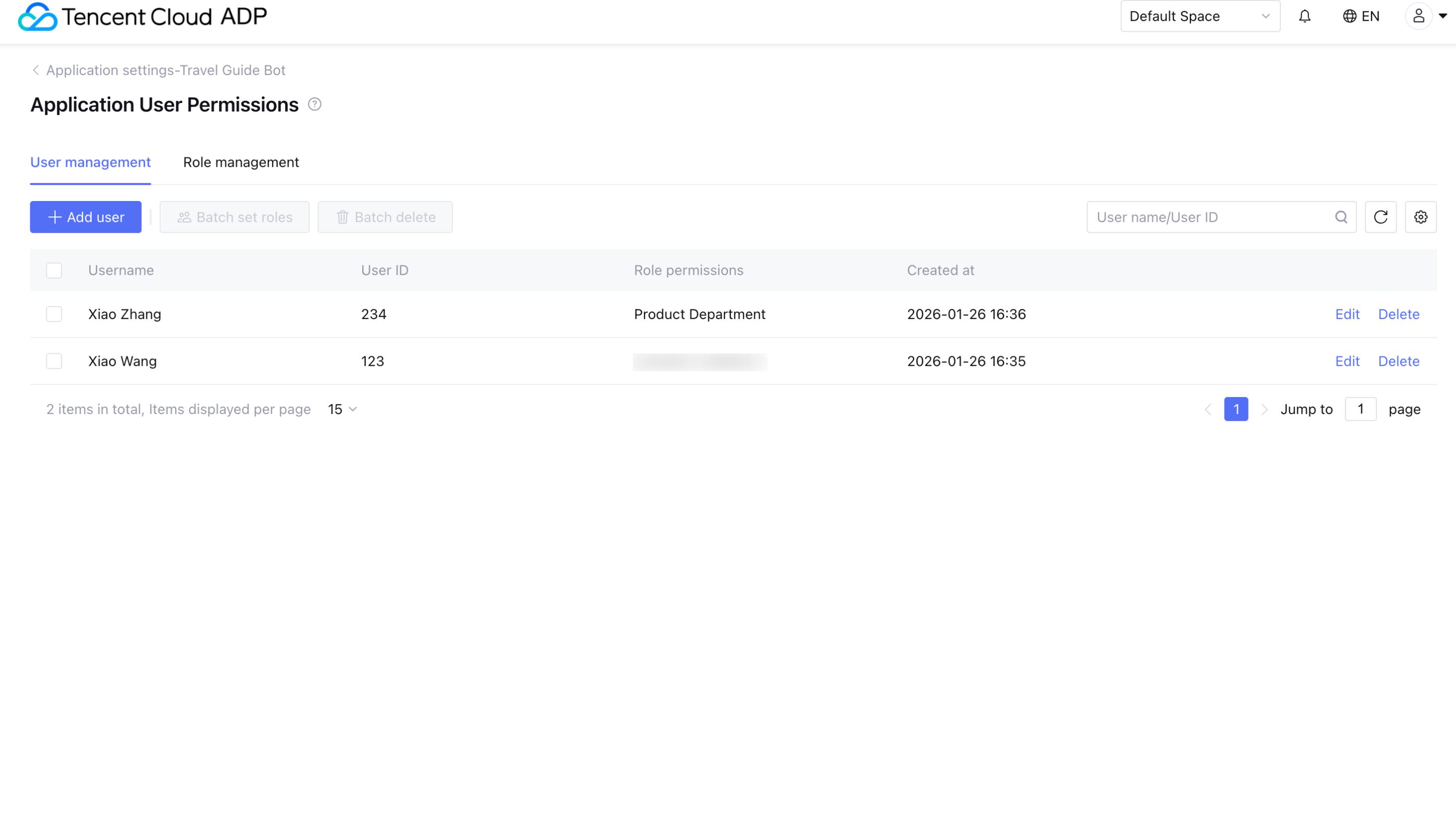Image resolution: width=1456 pixels, height=822 pixels.
Task: Click the notification bell icon
Action: (x=1305, y=16)
